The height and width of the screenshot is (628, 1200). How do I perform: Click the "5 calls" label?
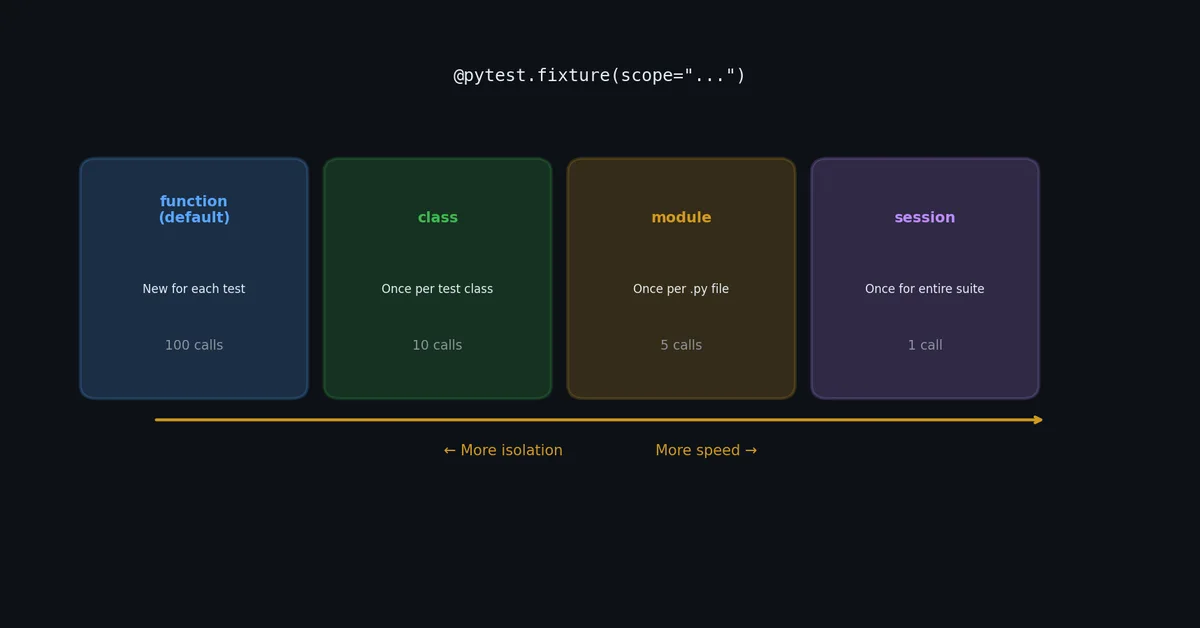(x=681, y=345)
